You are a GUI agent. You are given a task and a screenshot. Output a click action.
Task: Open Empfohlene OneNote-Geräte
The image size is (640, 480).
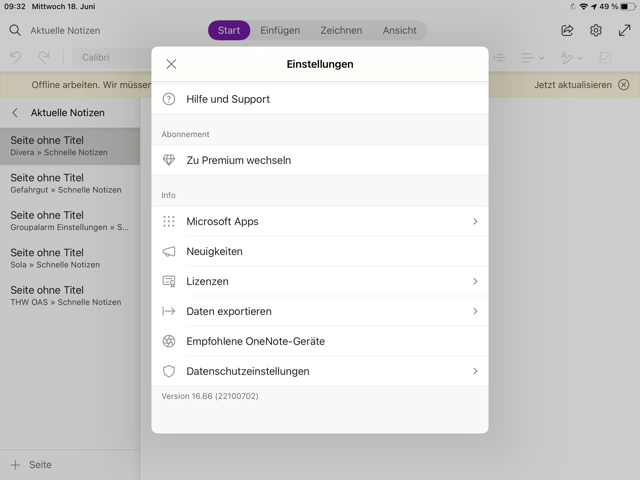click(x=320, y=341)
